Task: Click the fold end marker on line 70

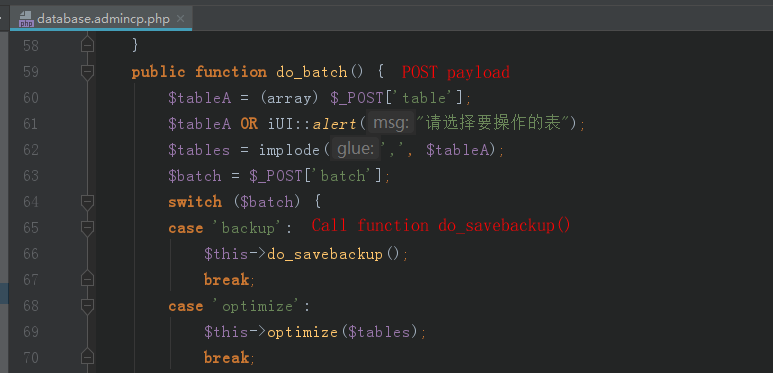Action: [87, 358]
